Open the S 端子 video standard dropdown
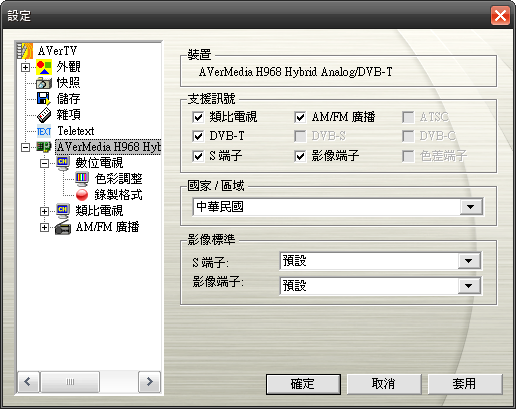 (469, 261)
